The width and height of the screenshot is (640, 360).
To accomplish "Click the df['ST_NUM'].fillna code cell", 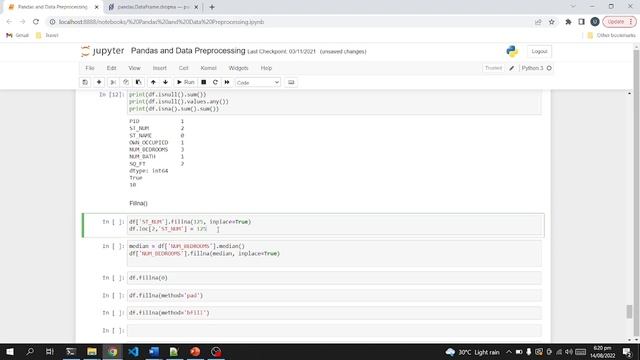I will [334, 225].
